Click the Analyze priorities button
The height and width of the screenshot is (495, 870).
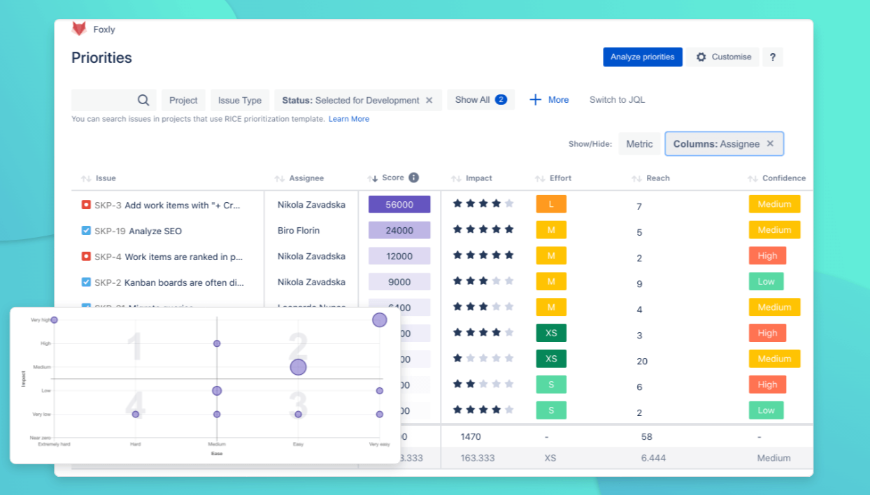click(643, 57)
